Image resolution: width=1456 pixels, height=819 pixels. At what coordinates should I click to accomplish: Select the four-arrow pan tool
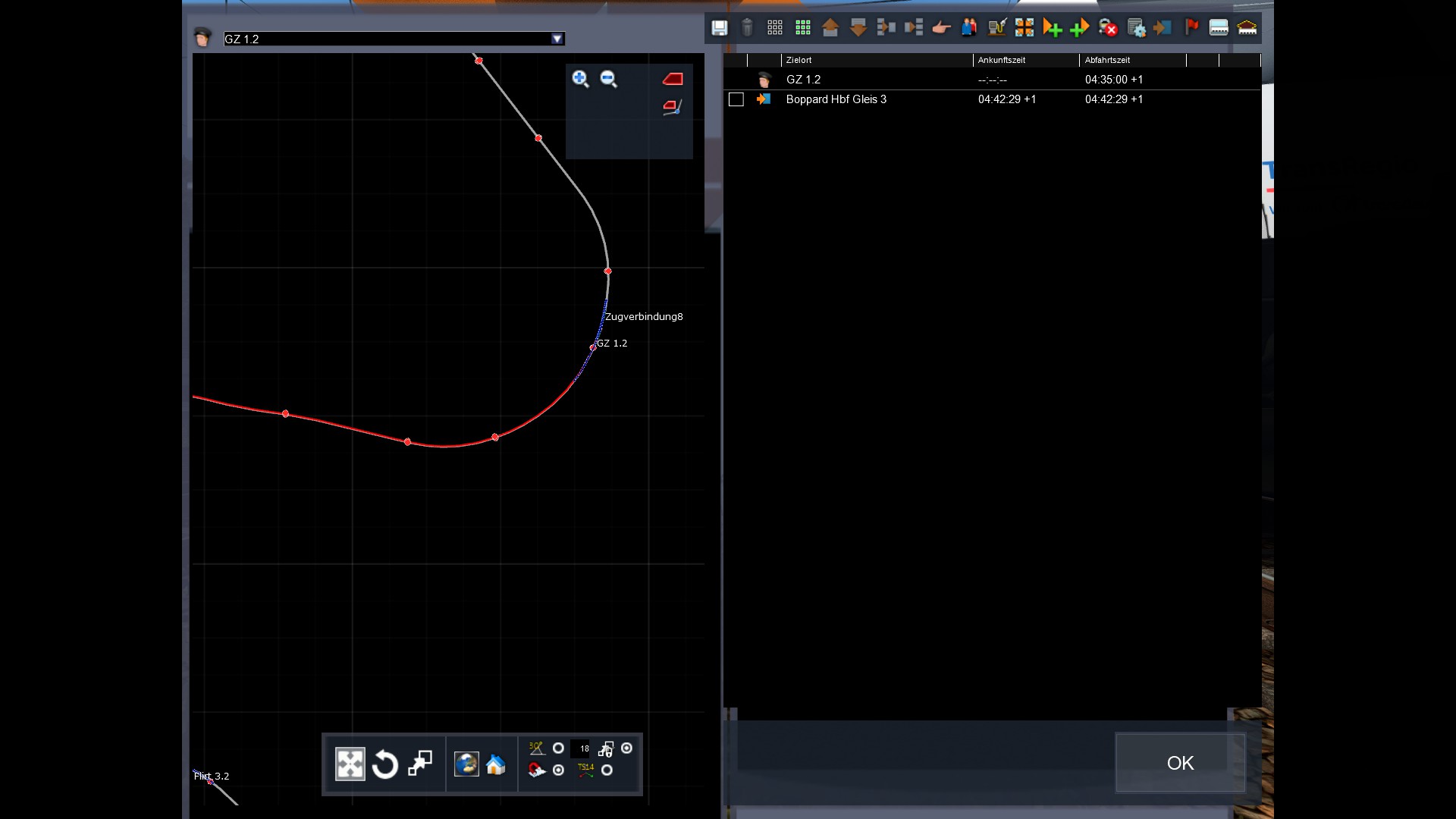point(350,764)
